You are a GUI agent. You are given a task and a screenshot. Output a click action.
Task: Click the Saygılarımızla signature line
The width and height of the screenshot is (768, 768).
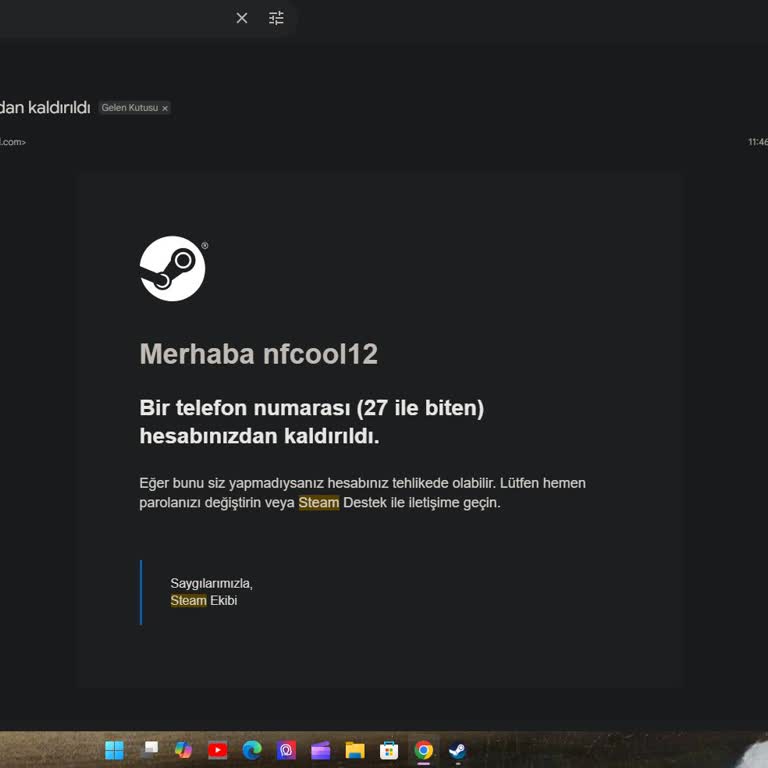211,583
